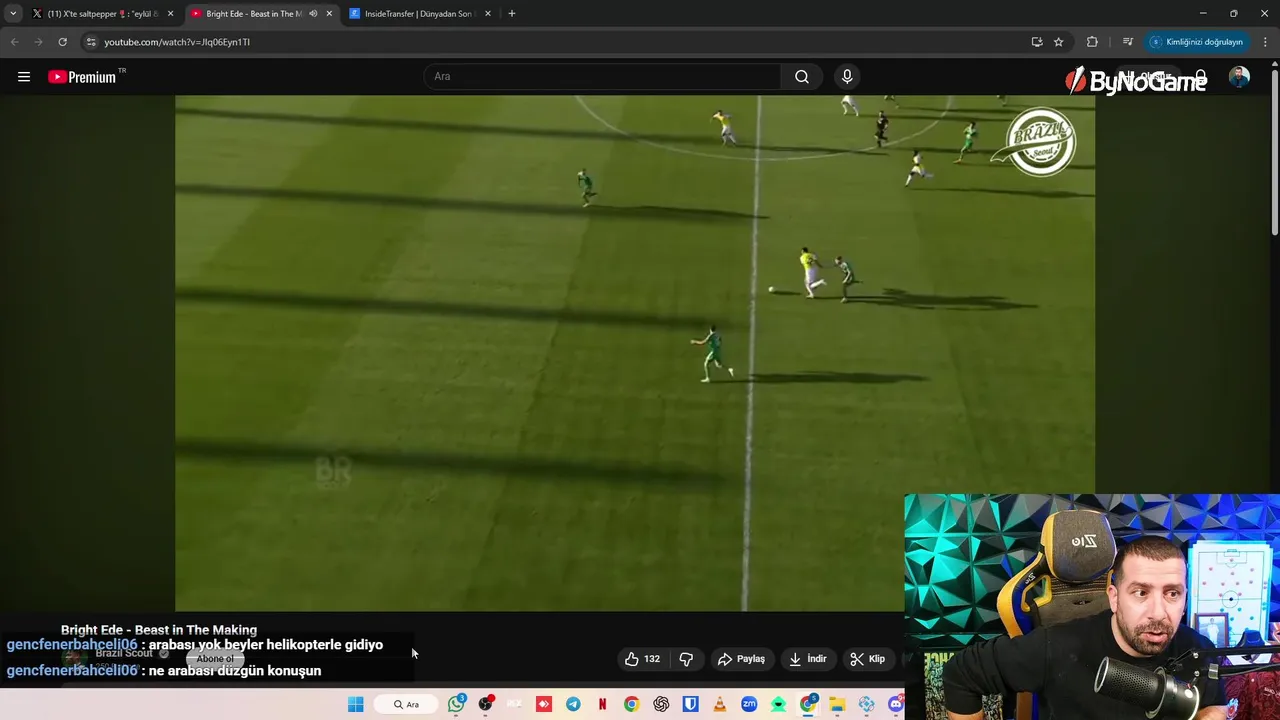Open a new browser tab
This screenshot has height=720, width=1280.
pos(512,14)
